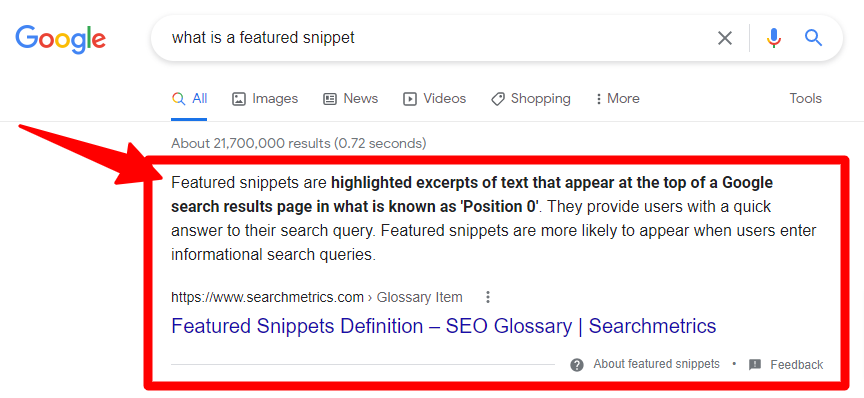864x398 pixels.
Task: Switch to the News tab
Action: [350, 99]
